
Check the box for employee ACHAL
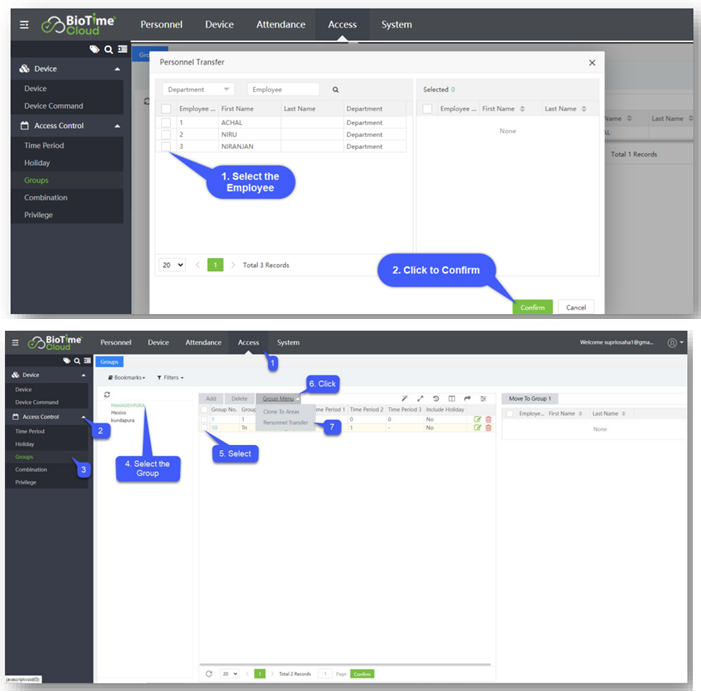[x=167, y=122]
